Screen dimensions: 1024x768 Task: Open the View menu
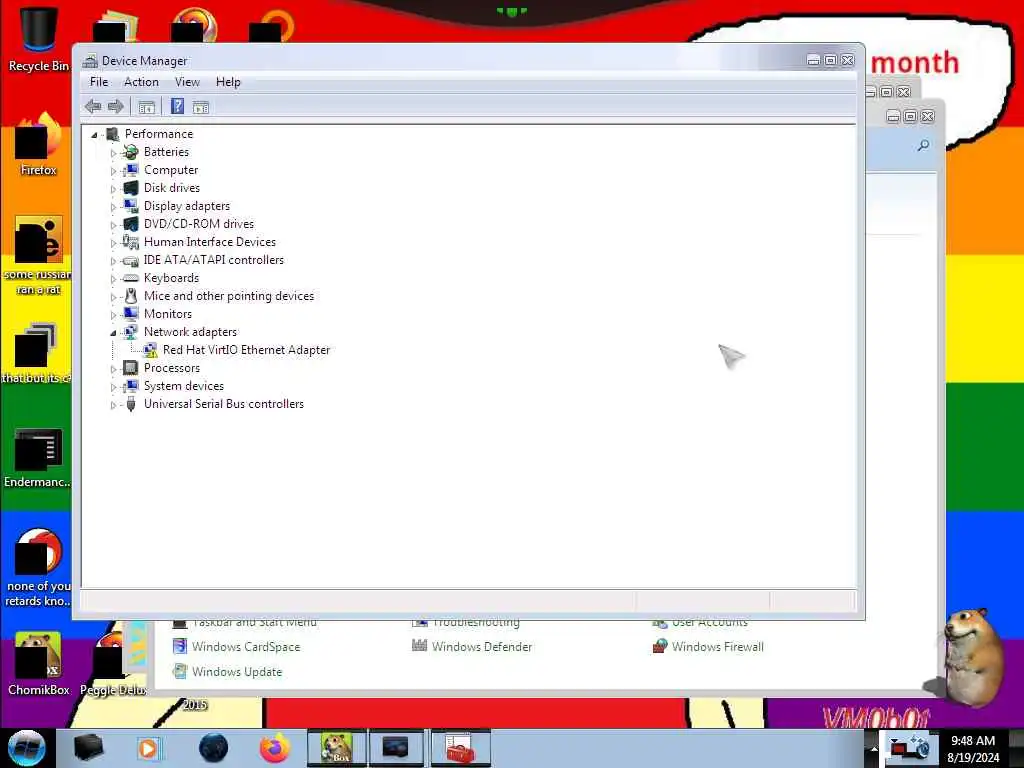pos(187,82)
